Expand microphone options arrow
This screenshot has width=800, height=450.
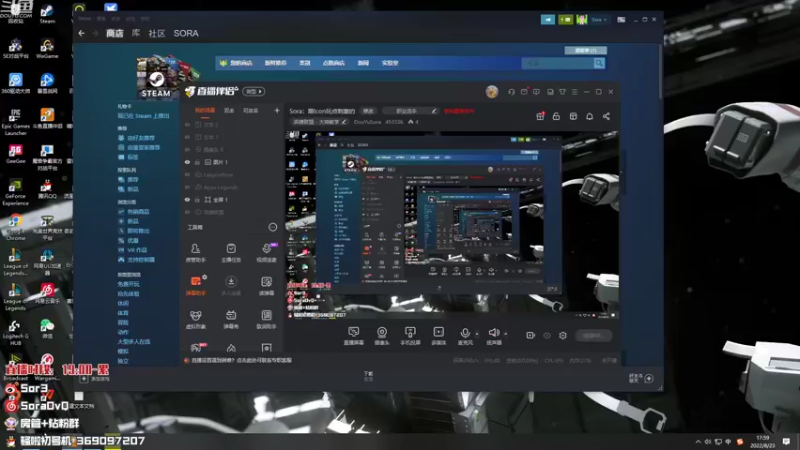tap(477, 334)
